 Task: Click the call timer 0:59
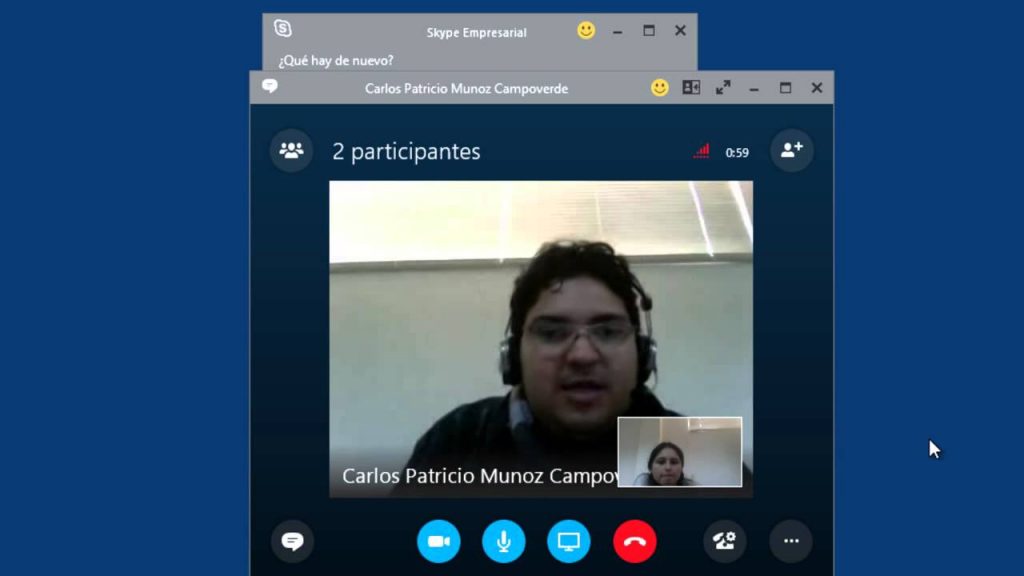737,153
